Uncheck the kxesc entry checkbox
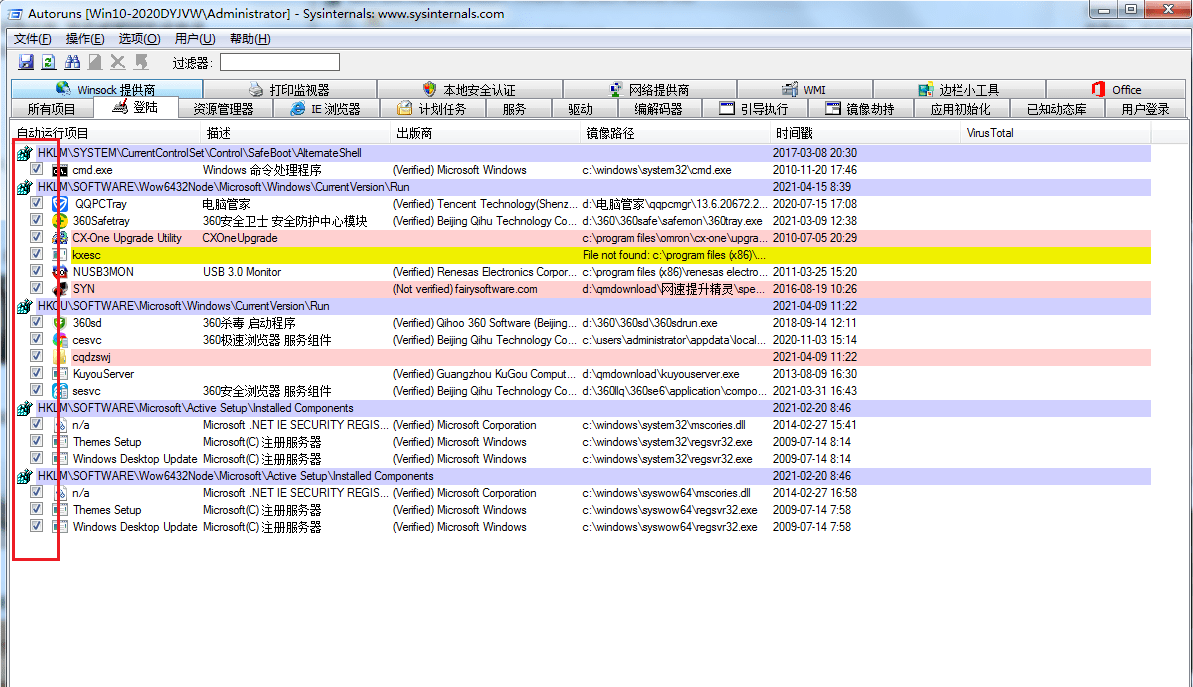 36,254
